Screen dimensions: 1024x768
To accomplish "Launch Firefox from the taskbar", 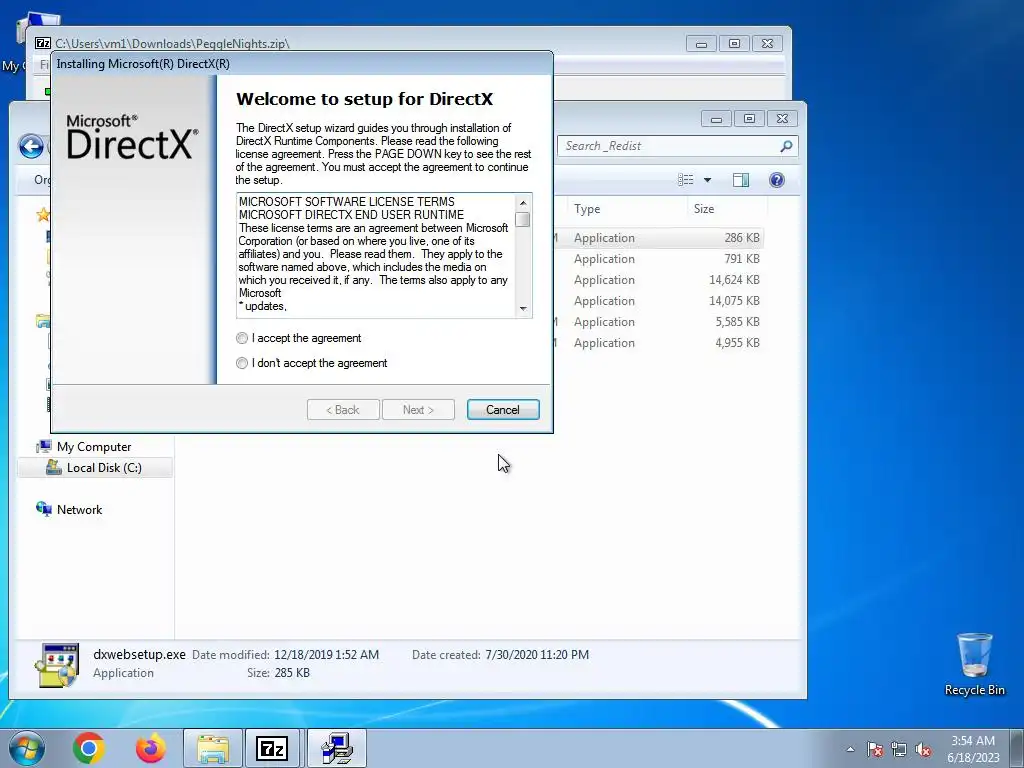I will point(151,748).
